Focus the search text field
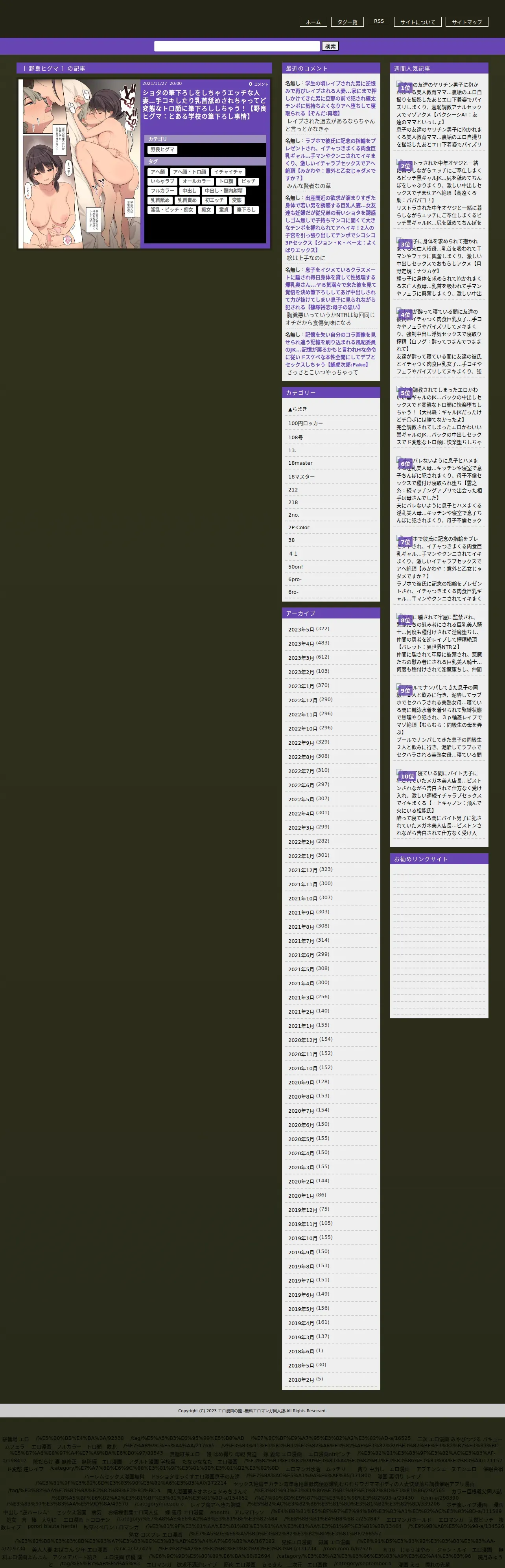Image resolution: width=505 pixels, height=1568 pixels. [x=237, y=46]
